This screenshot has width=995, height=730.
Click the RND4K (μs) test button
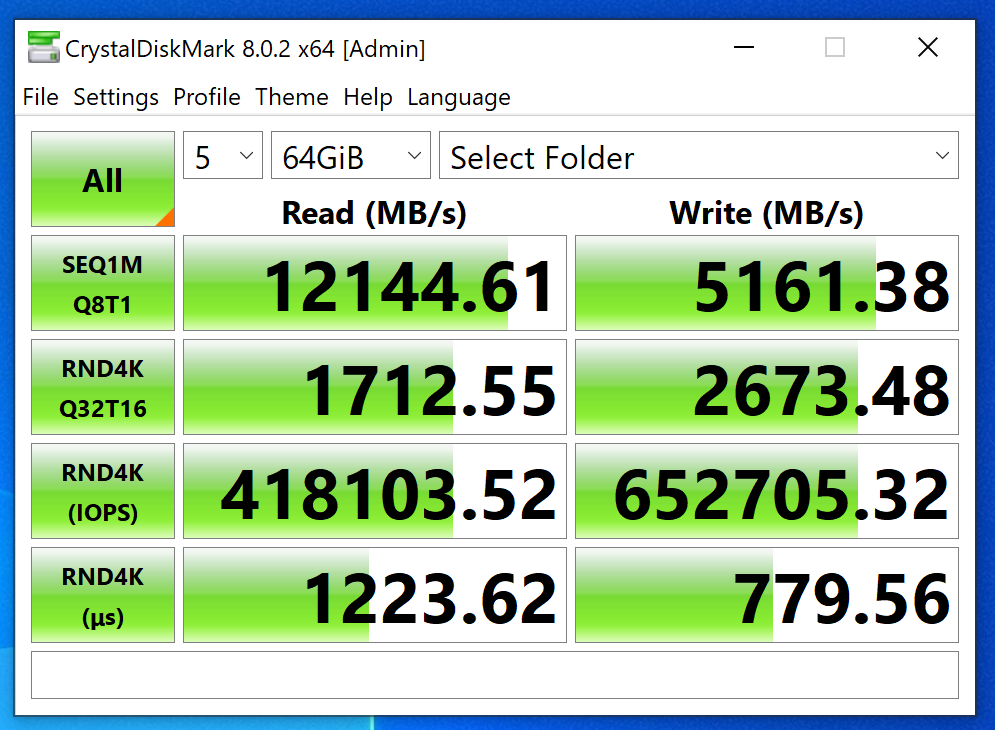coord(103,595)
